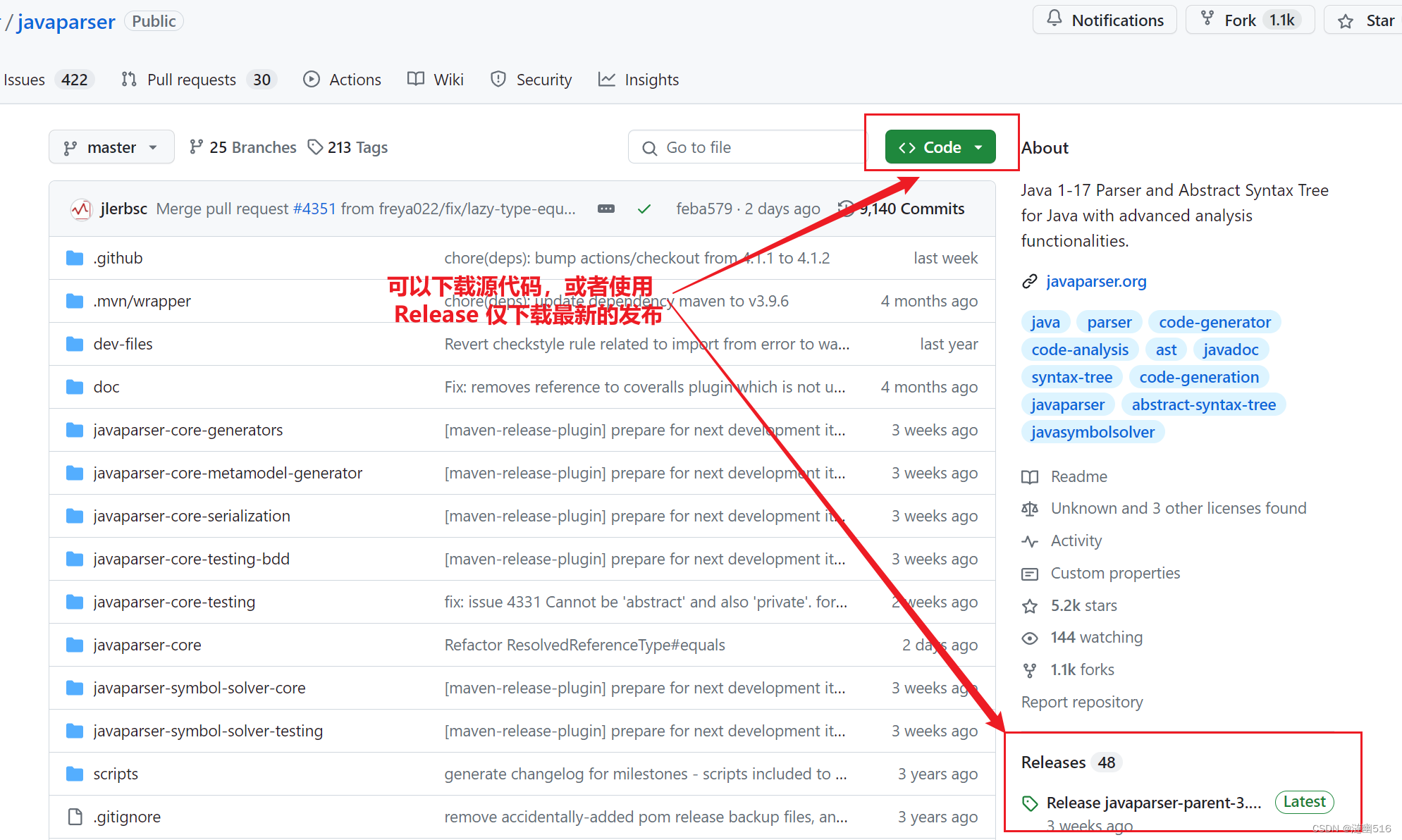This screenshot has height=840, width=1402.
Task: Open the Notifications bell icon
Action: click(x=1055, y=19)
